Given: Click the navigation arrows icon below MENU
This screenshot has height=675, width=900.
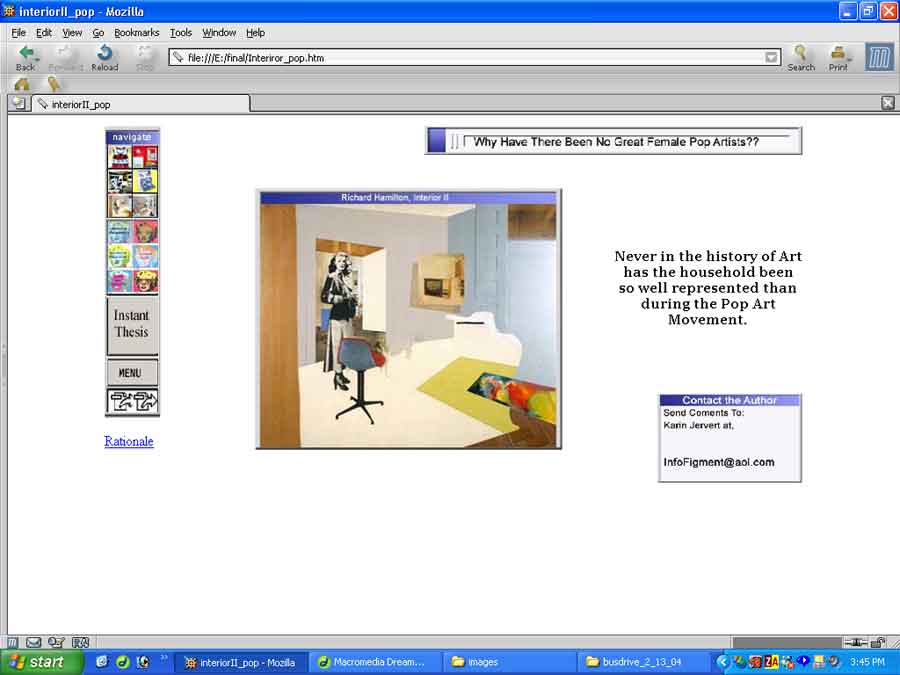Looking at the screenshot, I should click(x=132, y=402).
